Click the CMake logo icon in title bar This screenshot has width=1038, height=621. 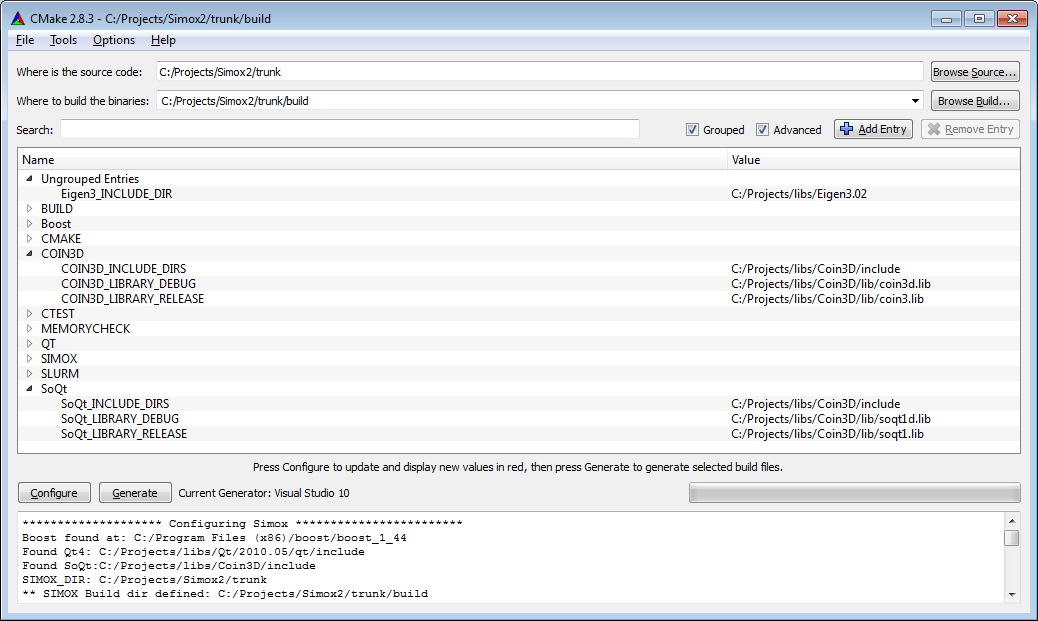pyautogui.click(x=18, y=19)
